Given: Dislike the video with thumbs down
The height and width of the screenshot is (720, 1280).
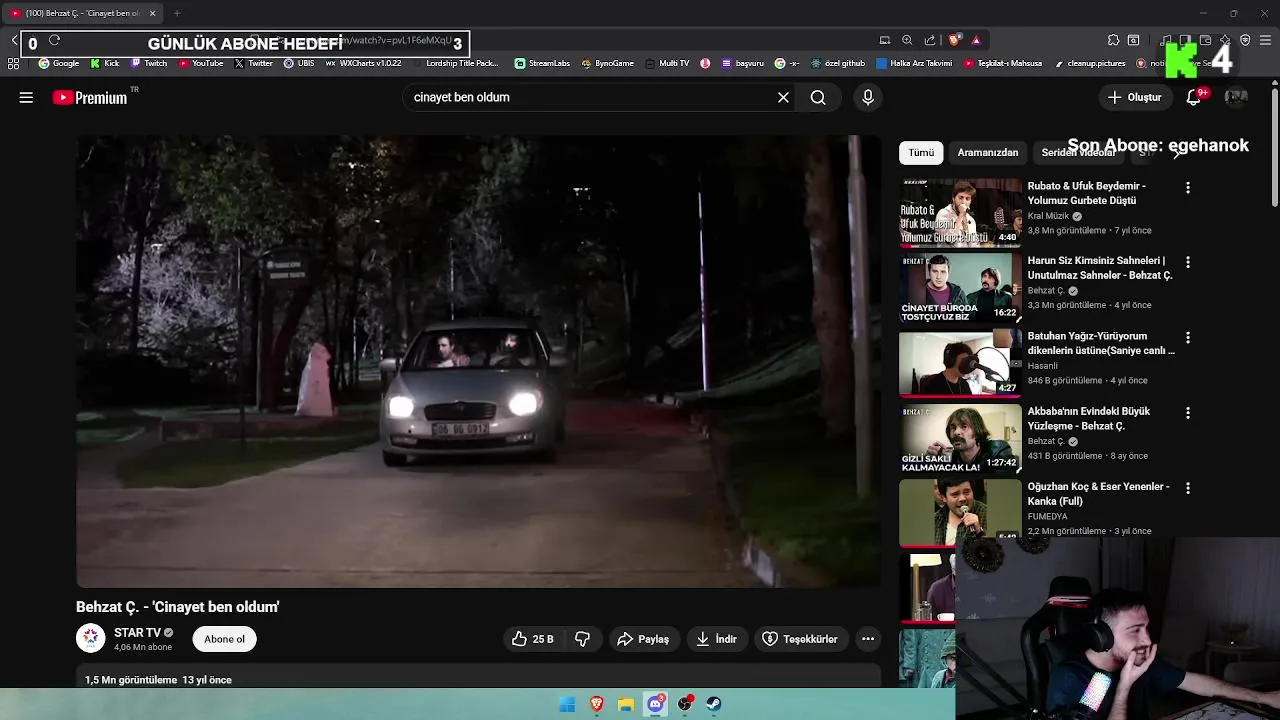Looking at the screenshot, I should point(582,639).
